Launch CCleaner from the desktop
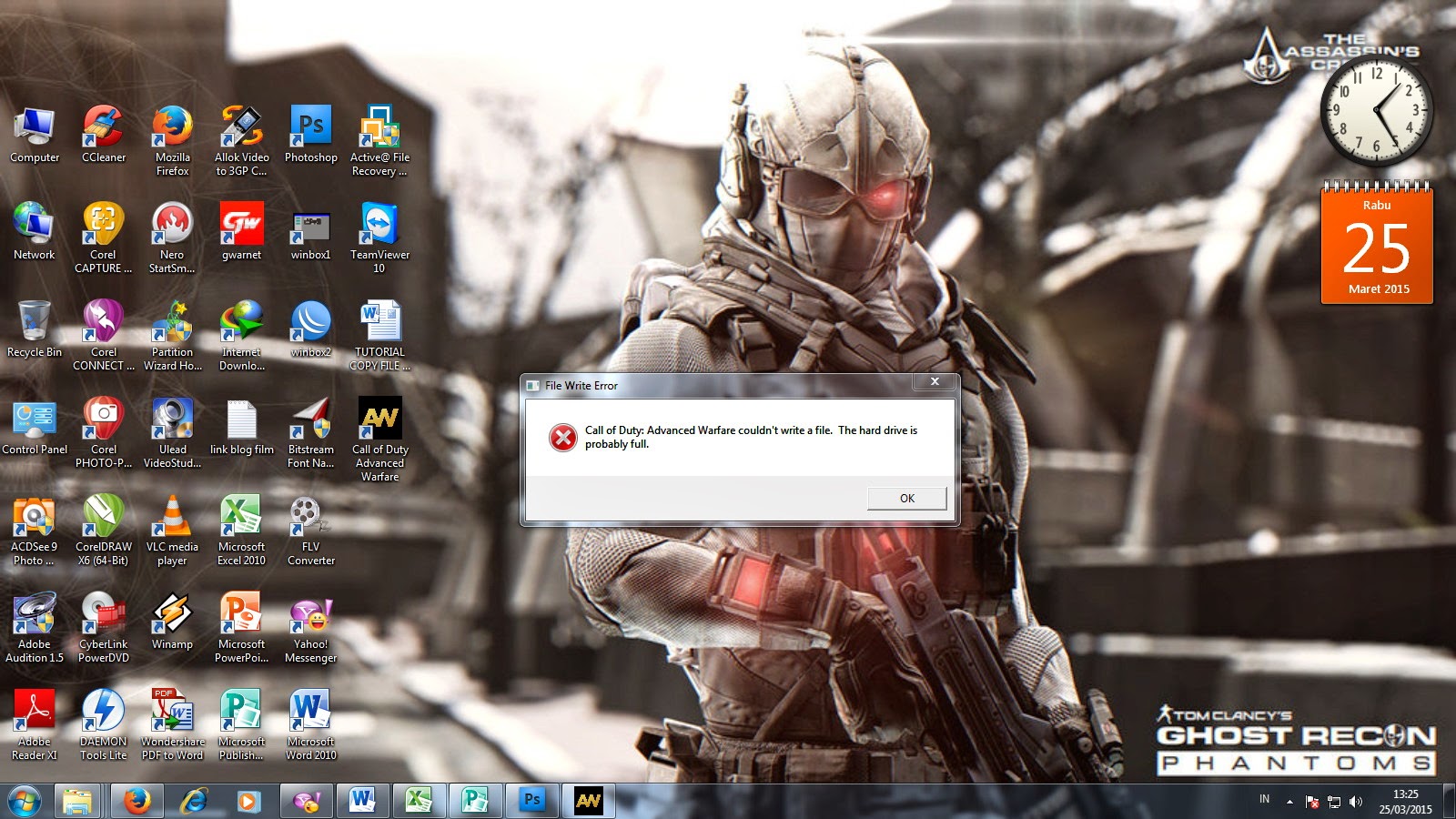This screenshot has height=819, width=1456. pyautogui.click(x=103, y=126)
